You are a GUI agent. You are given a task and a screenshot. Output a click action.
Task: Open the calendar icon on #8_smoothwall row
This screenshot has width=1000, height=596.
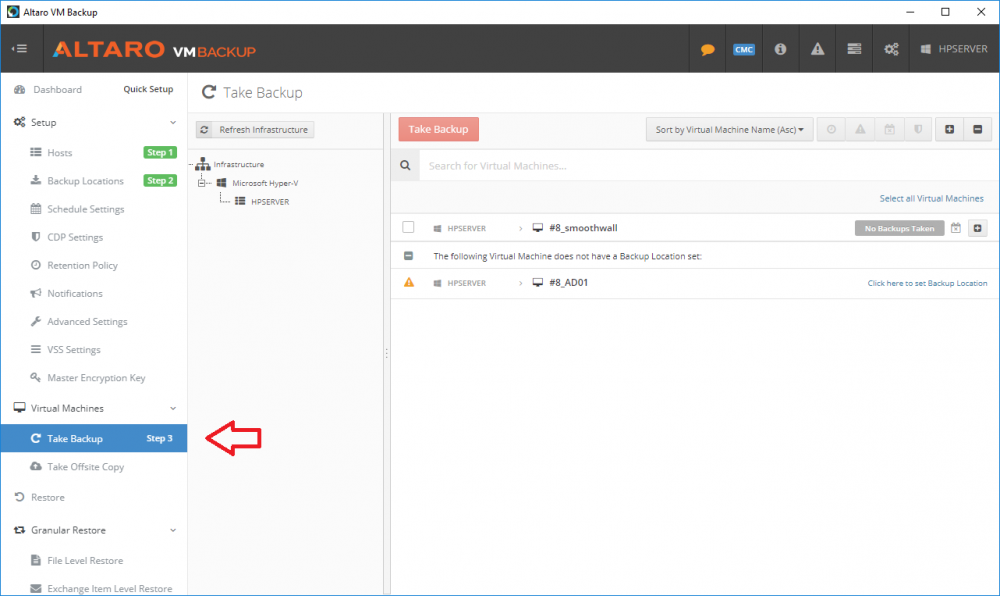(955, 228)
